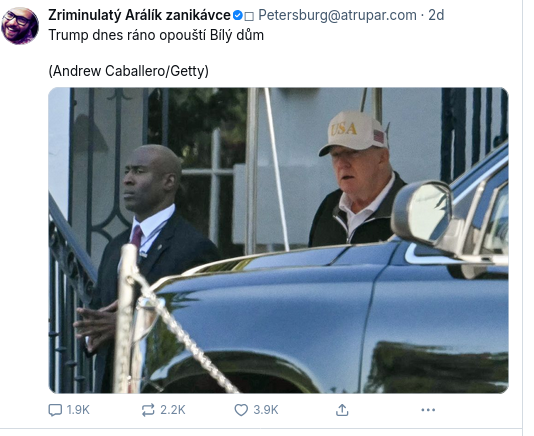Viewport: 534px width, 436px height.
Task: Click the car's side mirror in the photo
Action: [x=422, y=212]
